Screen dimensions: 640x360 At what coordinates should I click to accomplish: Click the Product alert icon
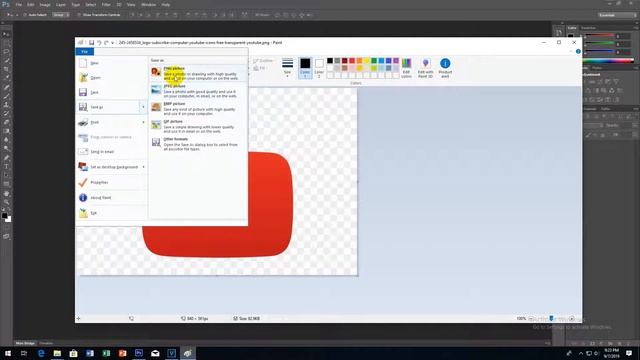point(445,67)
